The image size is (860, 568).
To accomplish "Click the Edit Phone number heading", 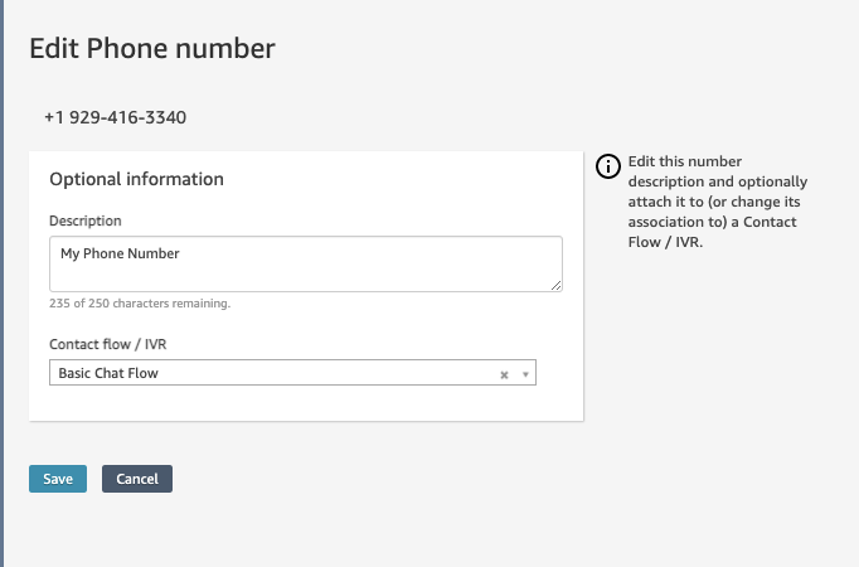I will pyautogui.click(x=152, y=48).
